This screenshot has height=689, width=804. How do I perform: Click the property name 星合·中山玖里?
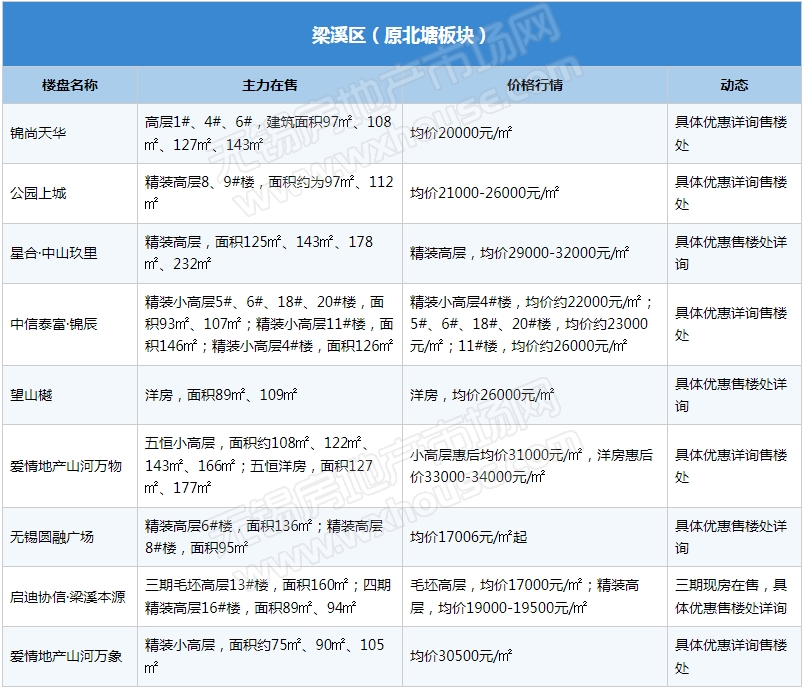tap(54, 253)
